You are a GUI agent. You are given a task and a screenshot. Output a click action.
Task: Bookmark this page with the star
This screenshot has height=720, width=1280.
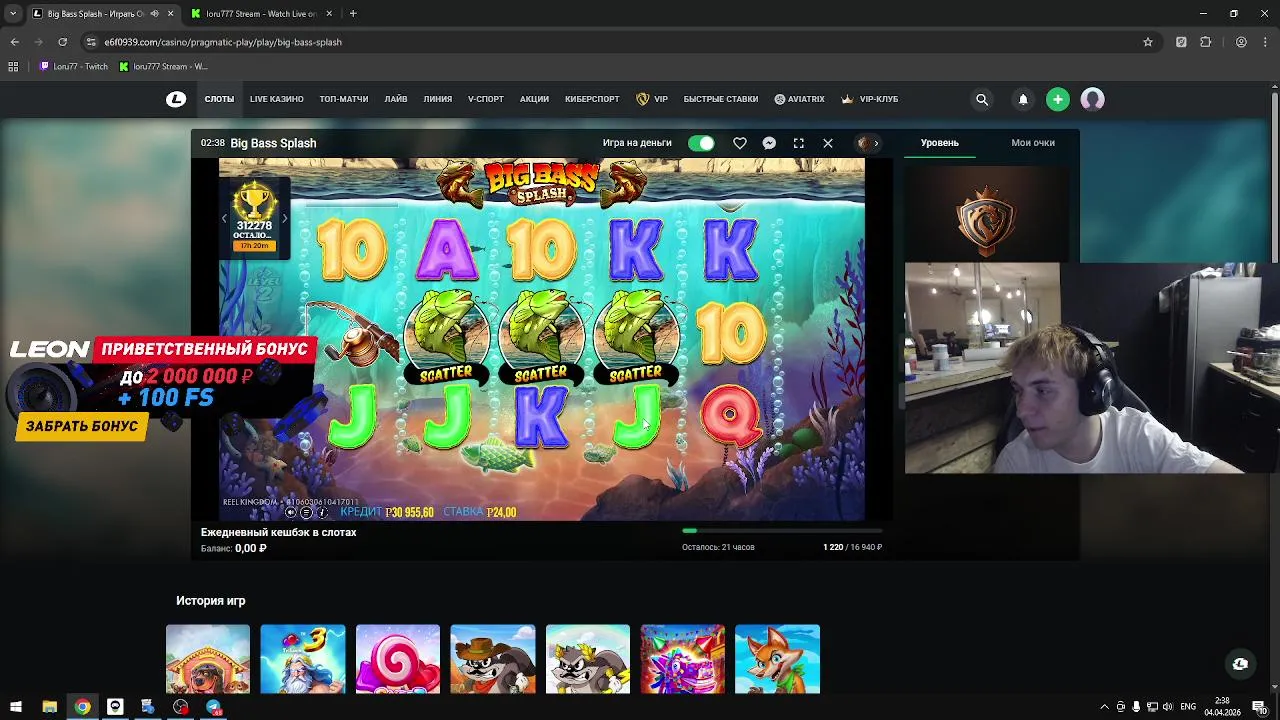(1148, 42)
